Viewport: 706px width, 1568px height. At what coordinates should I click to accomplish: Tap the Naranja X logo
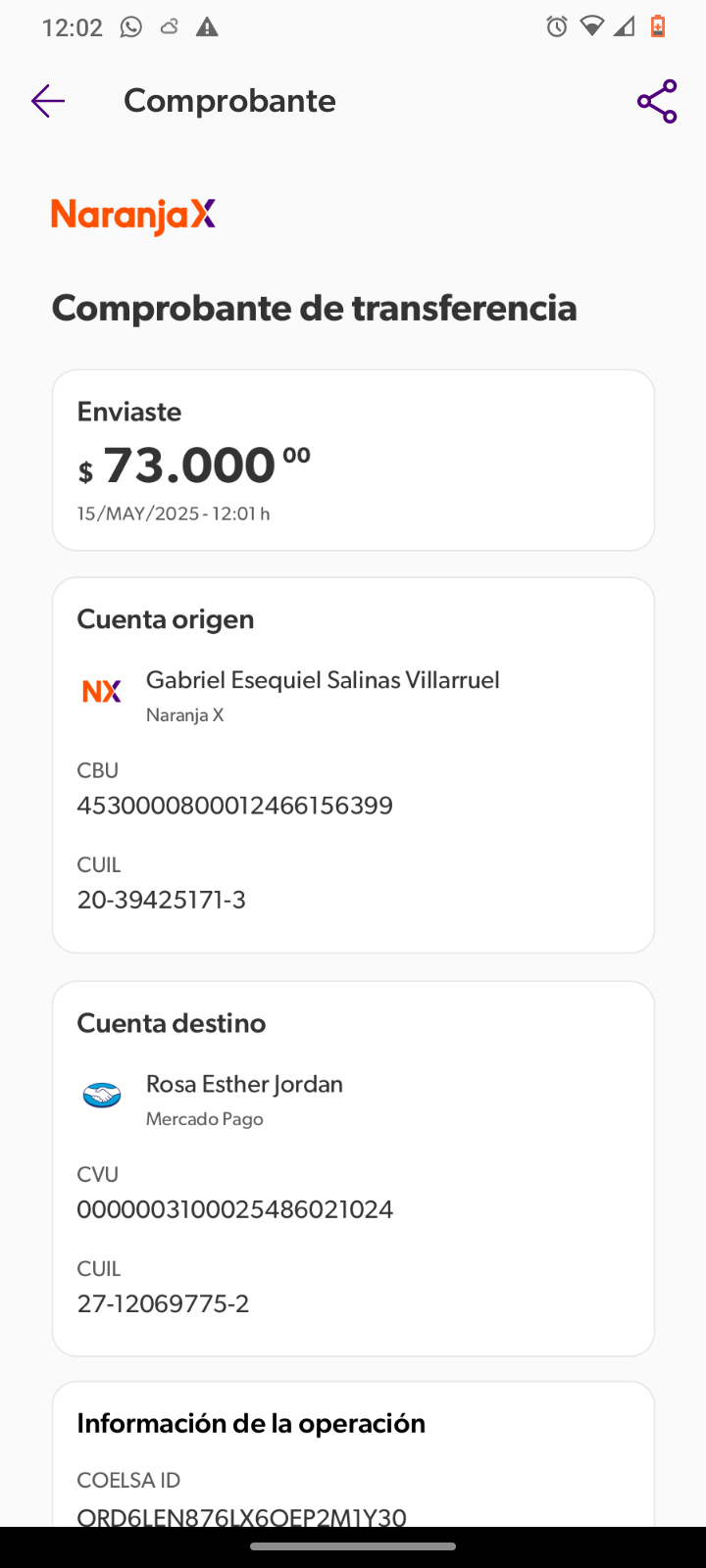pyautogui.click(x=133, y=216)
